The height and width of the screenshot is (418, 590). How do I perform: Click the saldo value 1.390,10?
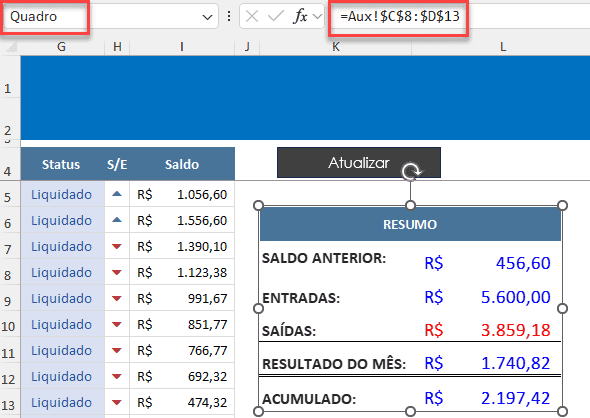coord(202,246)
